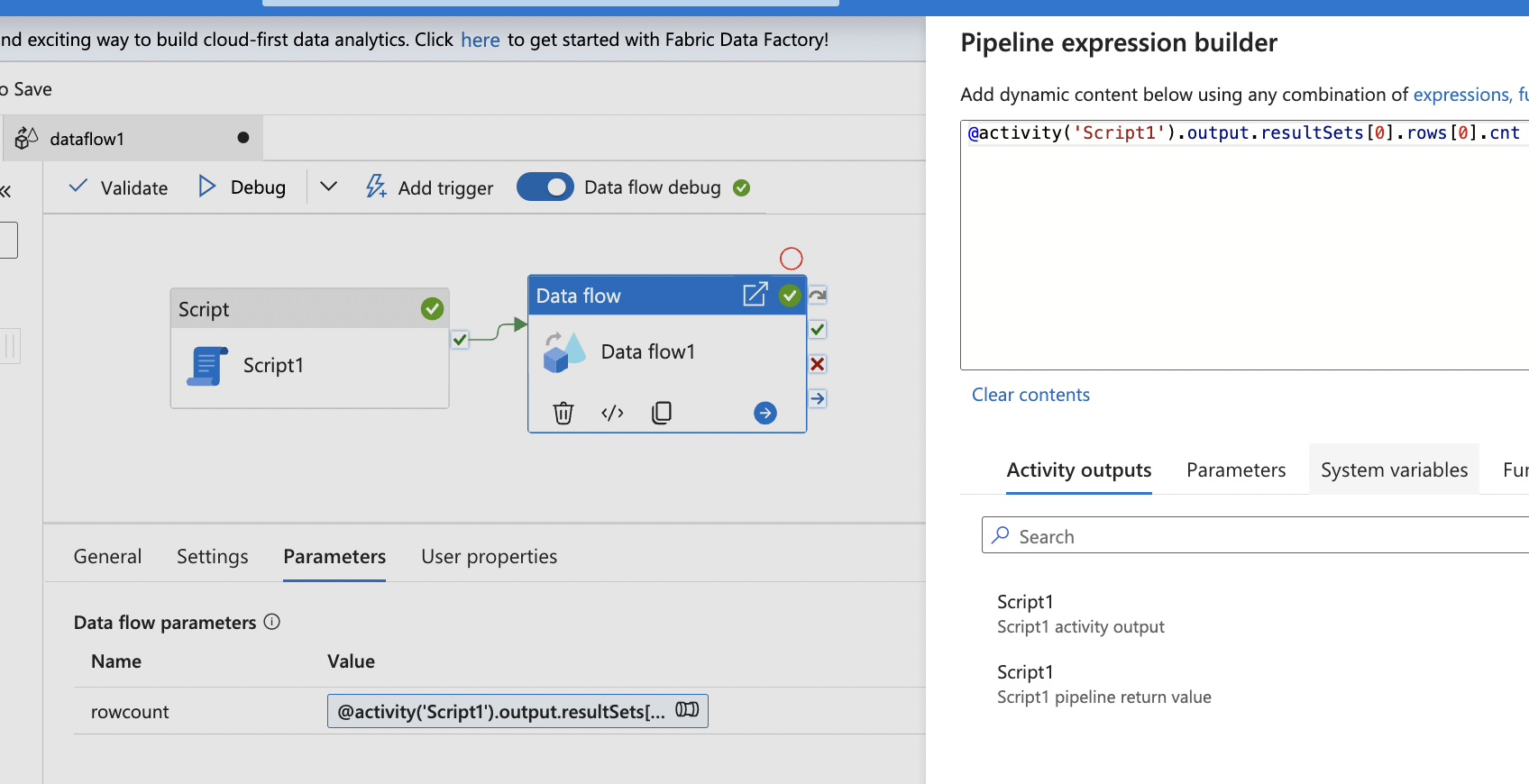The image size is (1529, 784).
Task: Open Data flow1 via external link icon
Action: [x=755, y=295]
